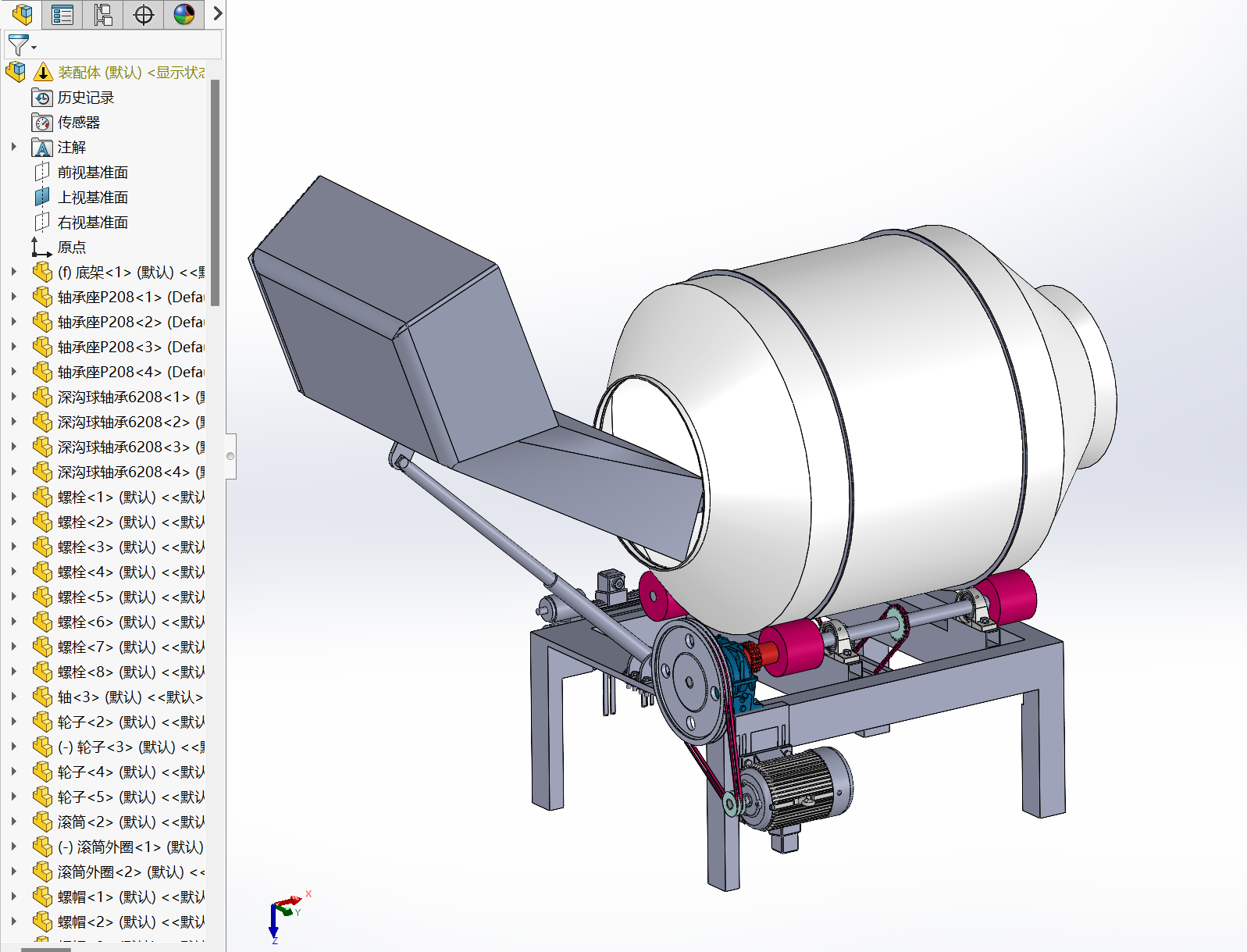1247x952 pixels.
Task: Open the FeatureManager design tree tab
Action: point(22,14)
